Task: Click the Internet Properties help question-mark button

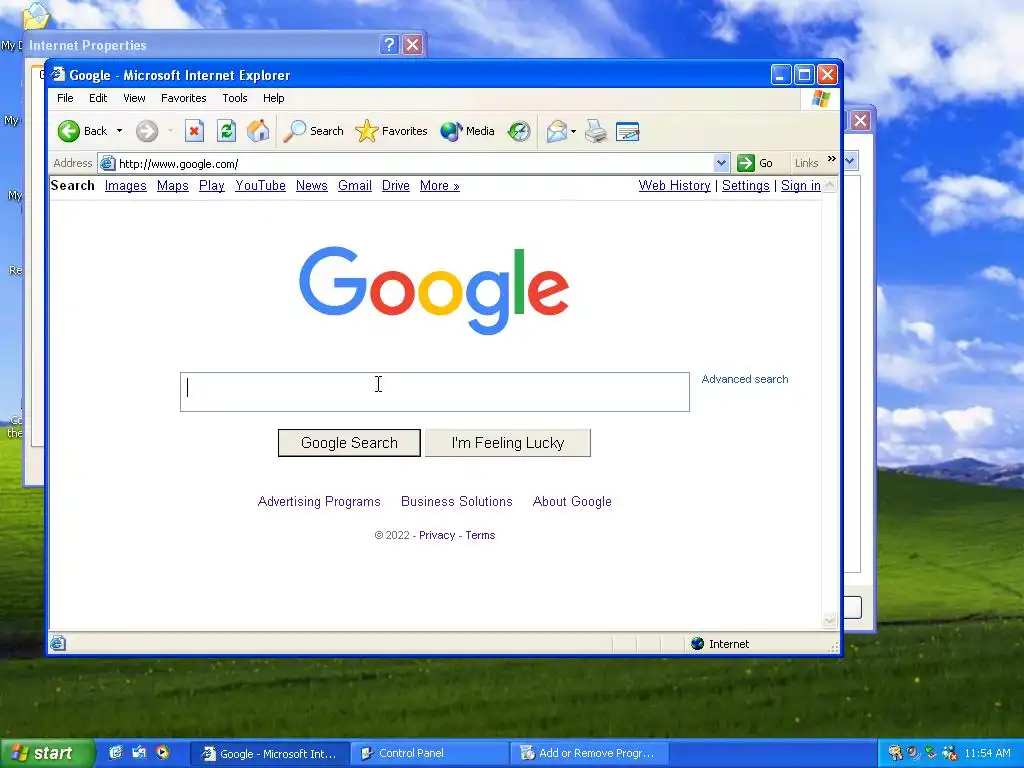Action: click(x=389, y=44)
